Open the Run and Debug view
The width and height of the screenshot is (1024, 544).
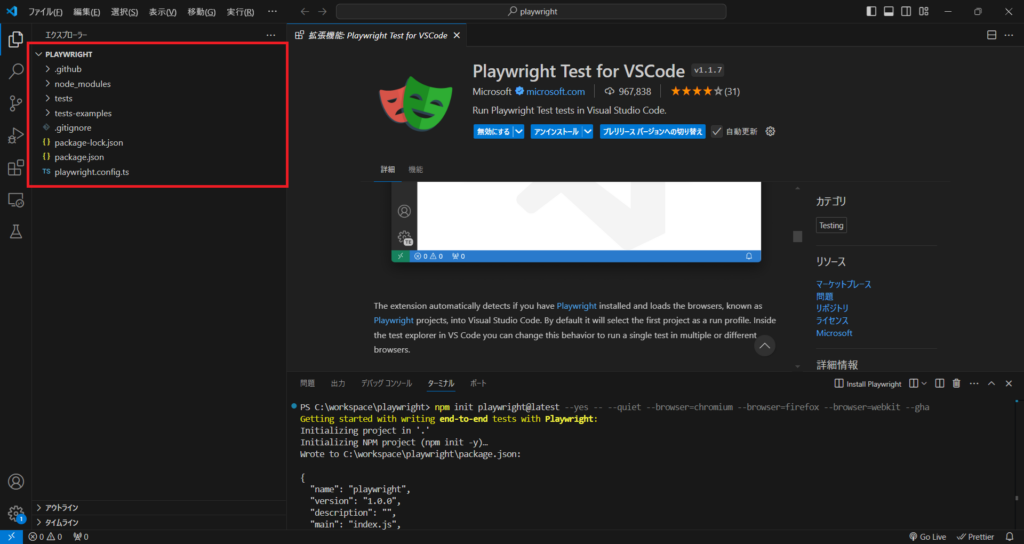click(x=16, y=136)
